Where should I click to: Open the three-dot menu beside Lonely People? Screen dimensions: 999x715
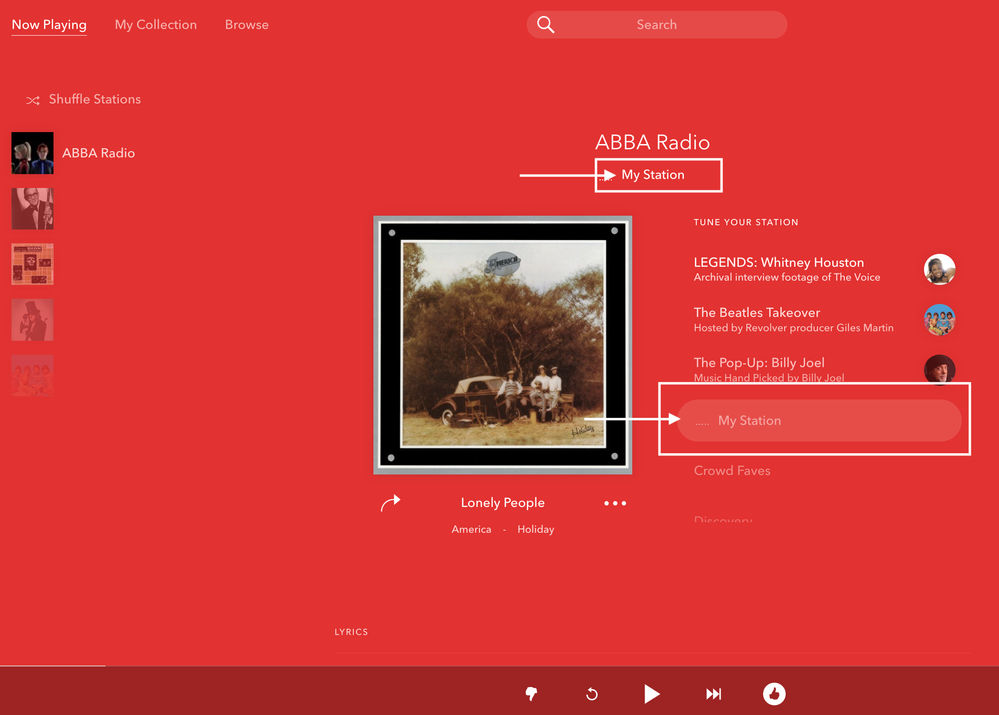pyautogui.click(x=615, y=503)
